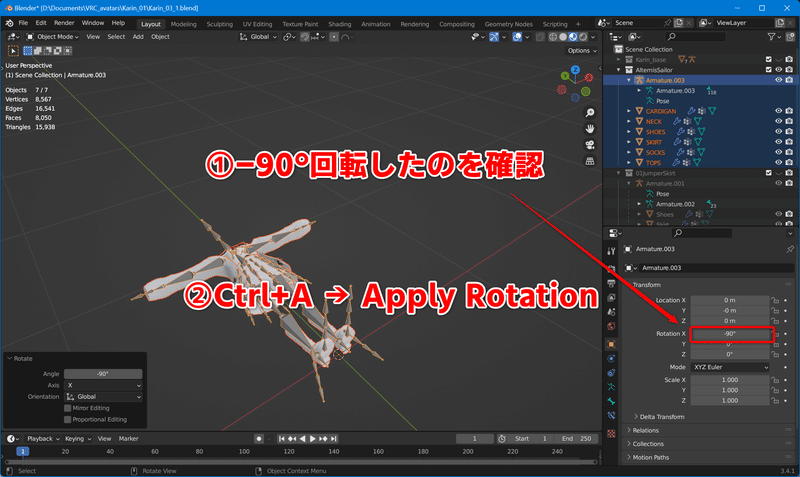Enable Mirror Editing checkbox
The width and height of the screenshot is (800, 477).
point(67,408)
